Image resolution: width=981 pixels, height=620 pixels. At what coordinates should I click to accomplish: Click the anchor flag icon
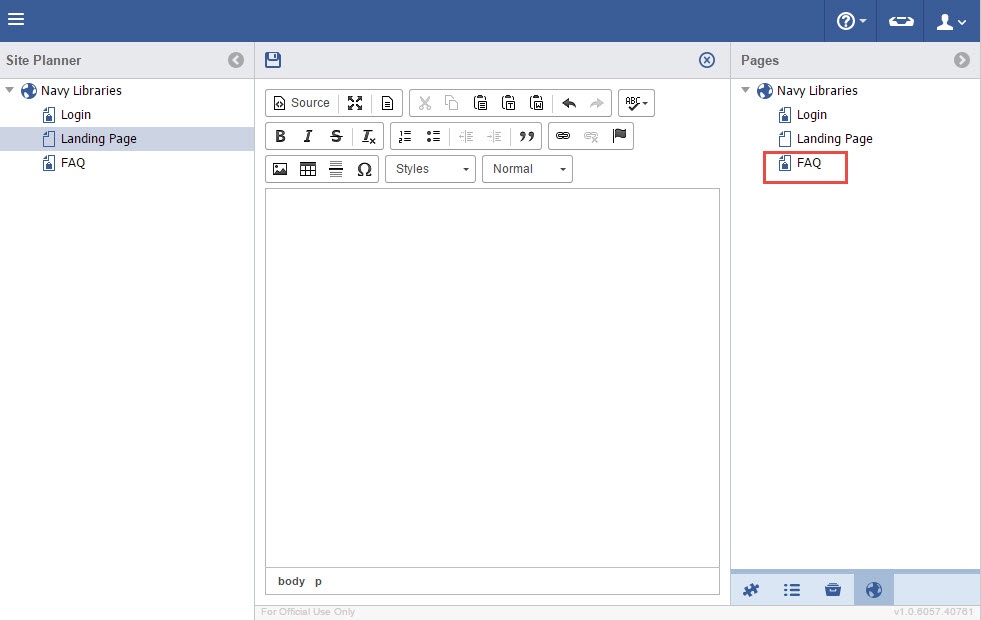point(619,136)
